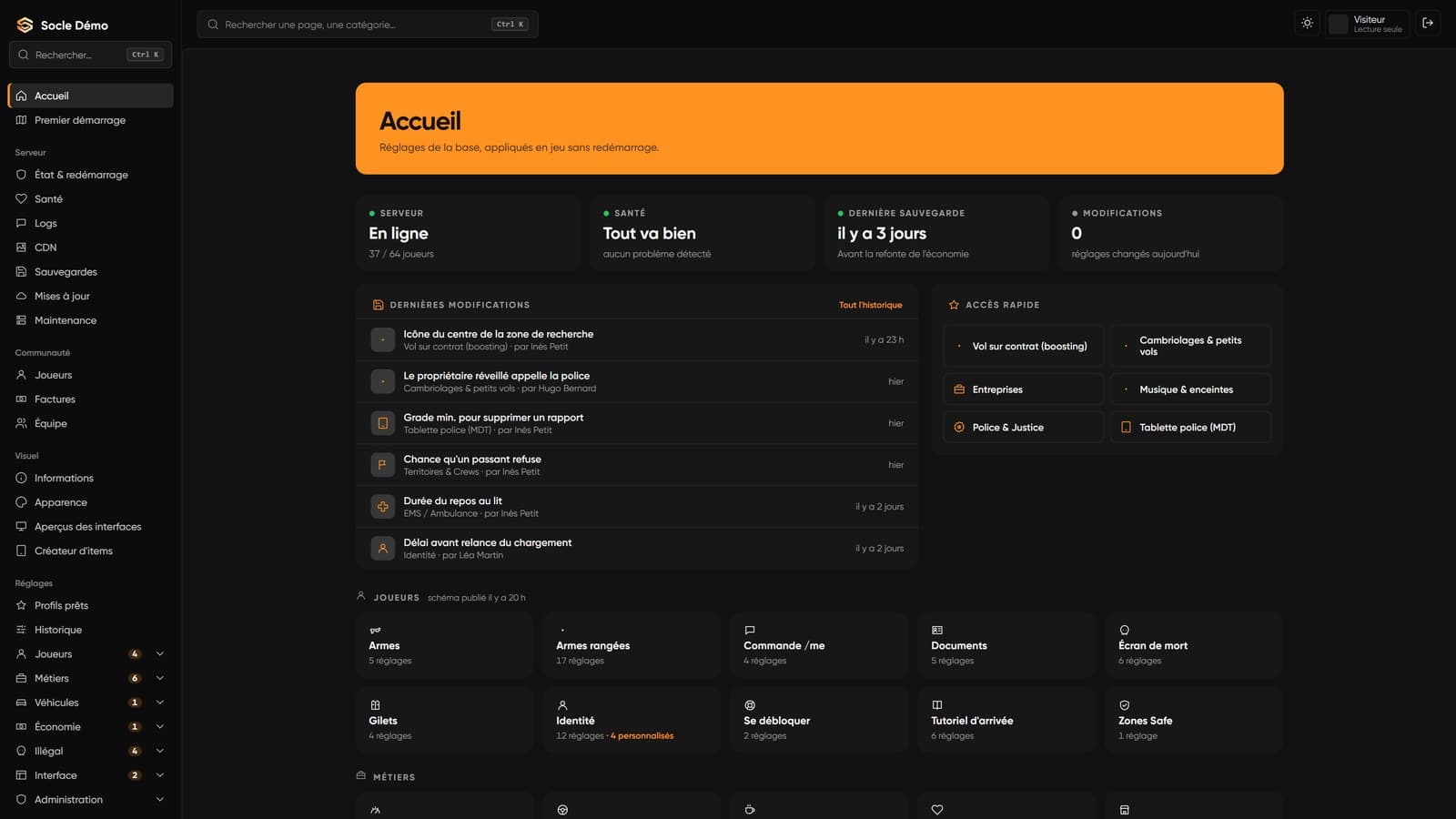Click the Police & Justice shortcut icon
Image resolution: width=1456 pixels, height=819 pixels.
(959, 427)
